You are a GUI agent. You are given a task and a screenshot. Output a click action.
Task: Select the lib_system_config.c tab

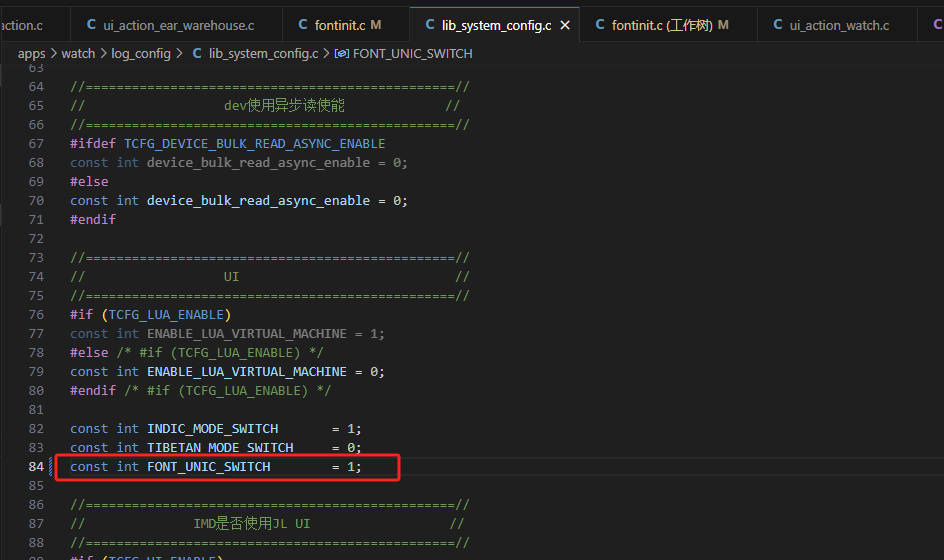point(495,25)
